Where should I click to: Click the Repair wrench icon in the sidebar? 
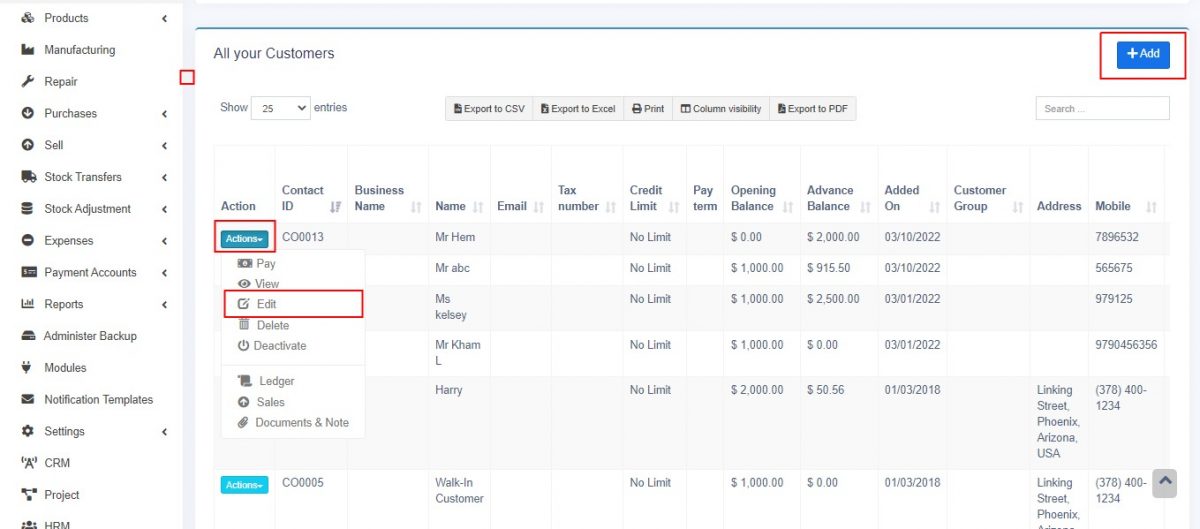pyautogui.click(x=28, y=82)
